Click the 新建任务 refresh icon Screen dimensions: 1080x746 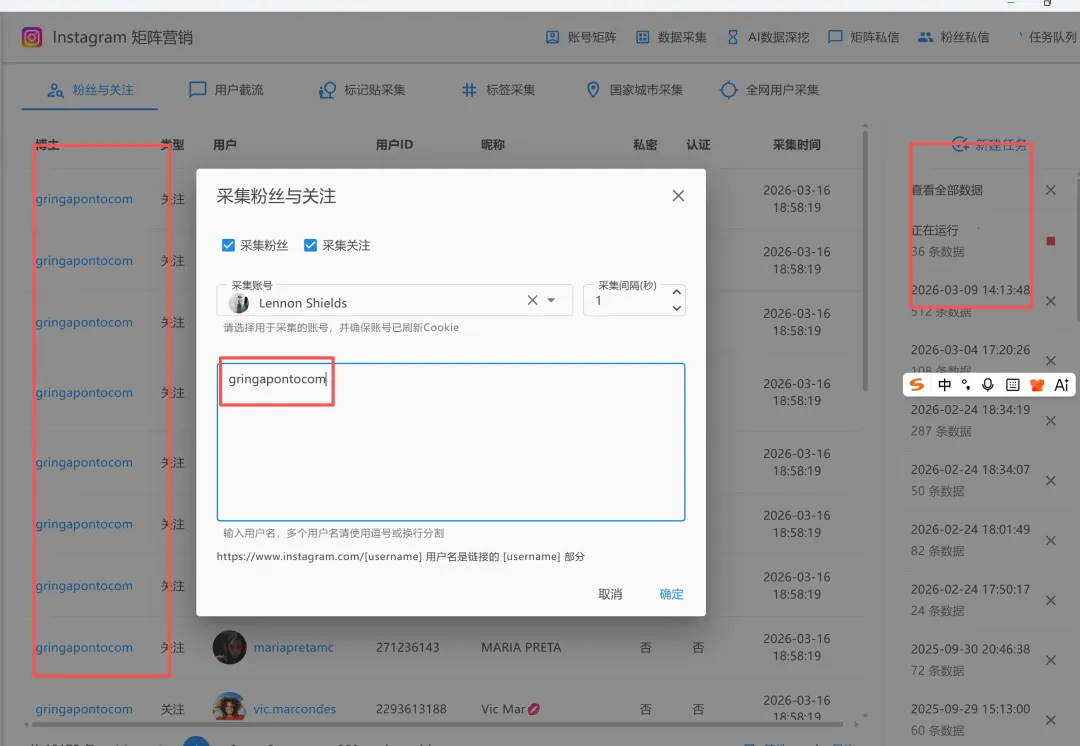958,145
